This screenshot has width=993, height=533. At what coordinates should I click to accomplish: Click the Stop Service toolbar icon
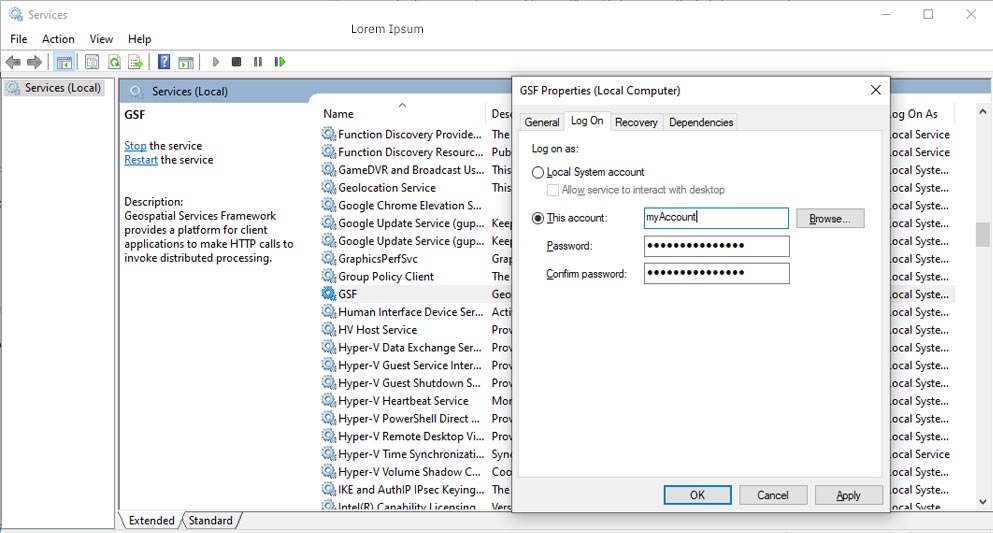(236, 62)
